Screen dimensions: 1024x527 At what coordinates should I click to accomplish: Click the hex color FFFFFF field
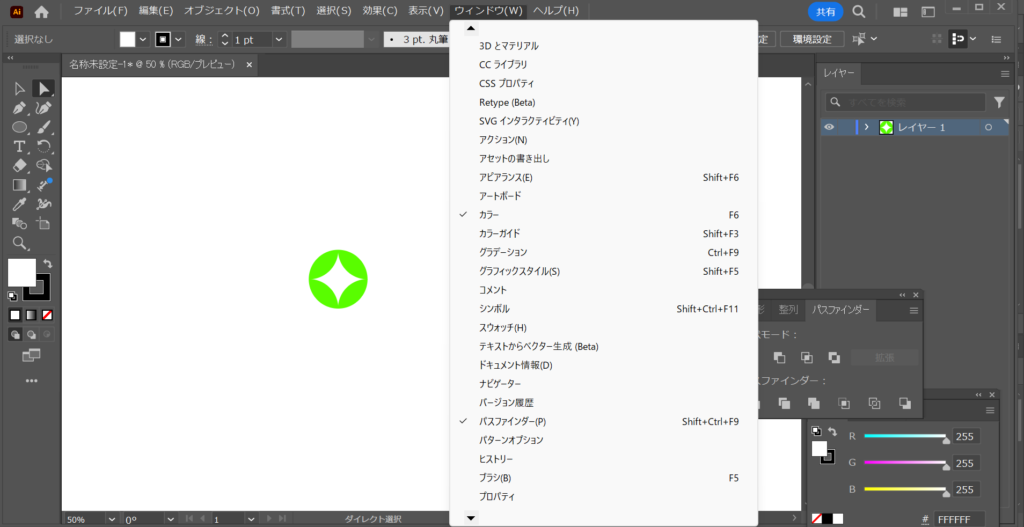(x=959, y=520)
